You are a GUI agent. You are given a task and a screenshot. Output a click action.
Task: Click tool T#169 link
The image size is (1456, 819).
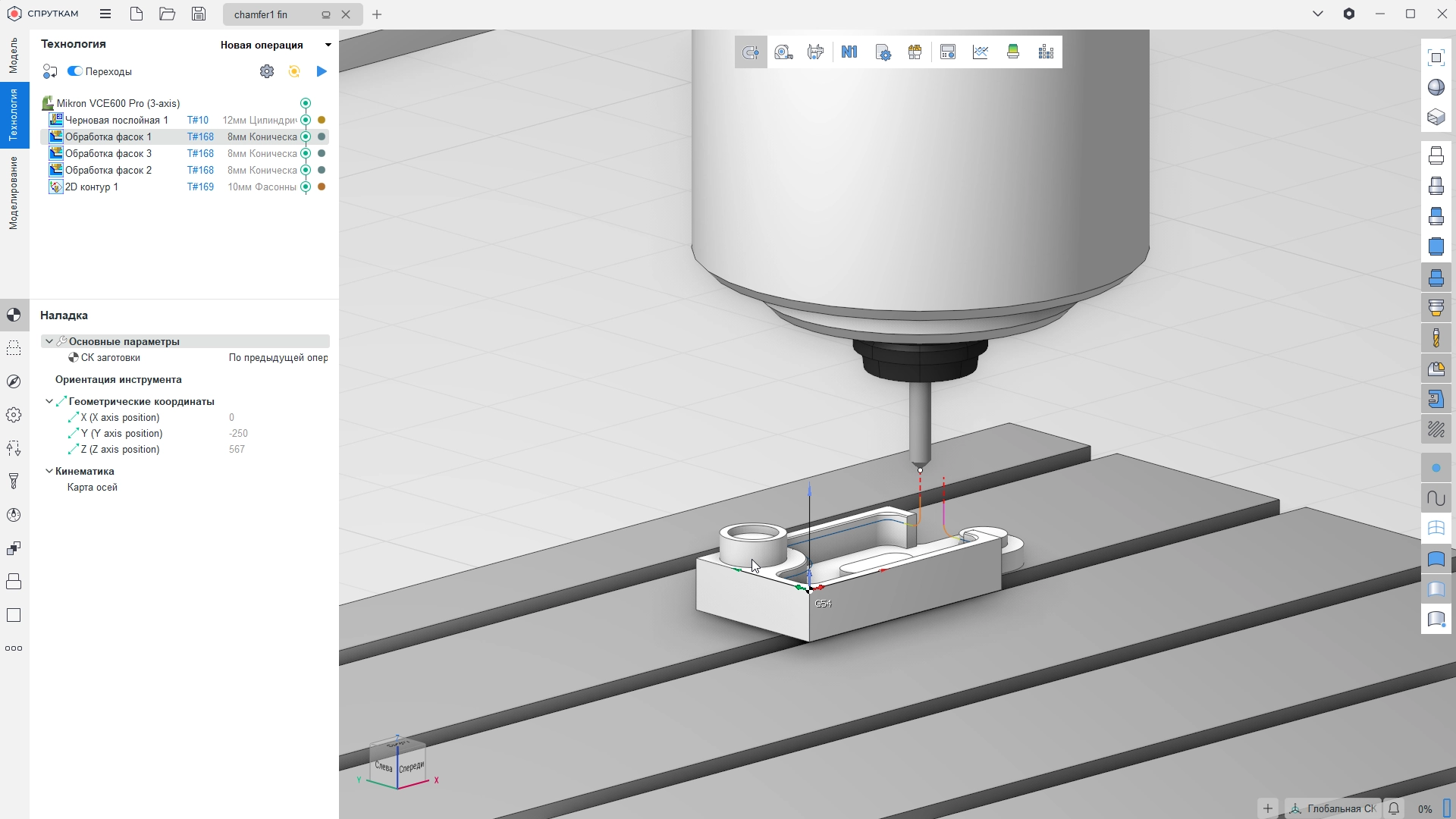(201, 187)
